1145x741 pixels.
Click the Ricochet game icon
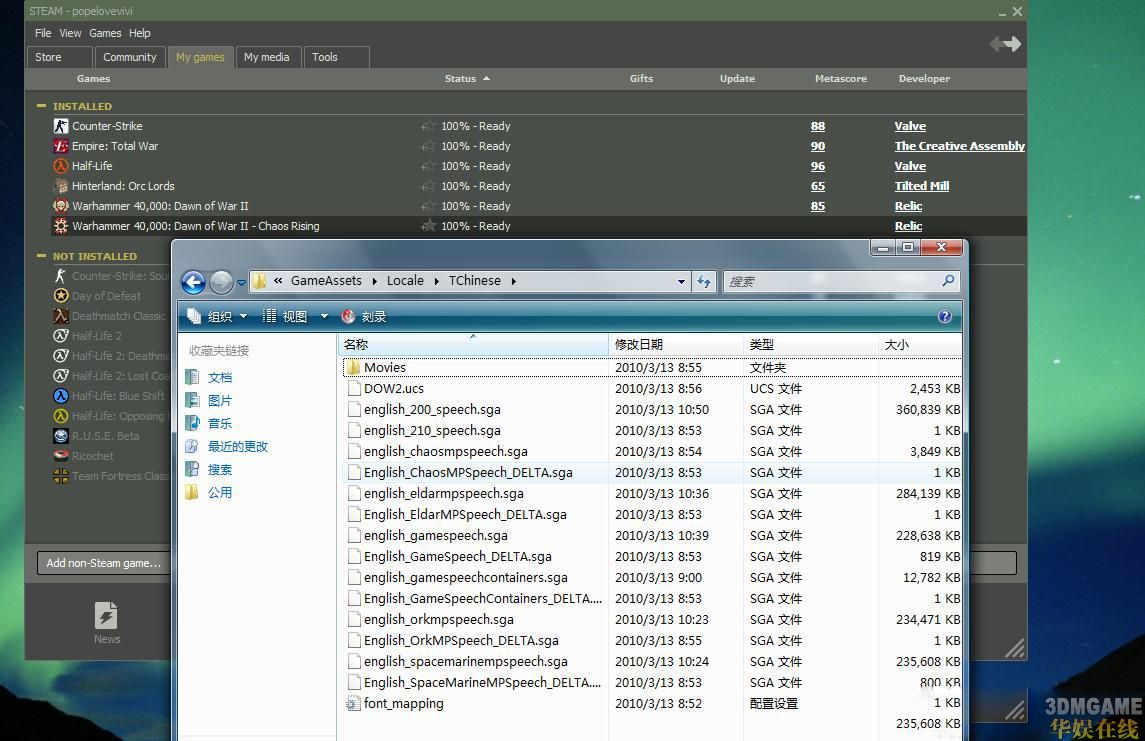coord(61,456)
